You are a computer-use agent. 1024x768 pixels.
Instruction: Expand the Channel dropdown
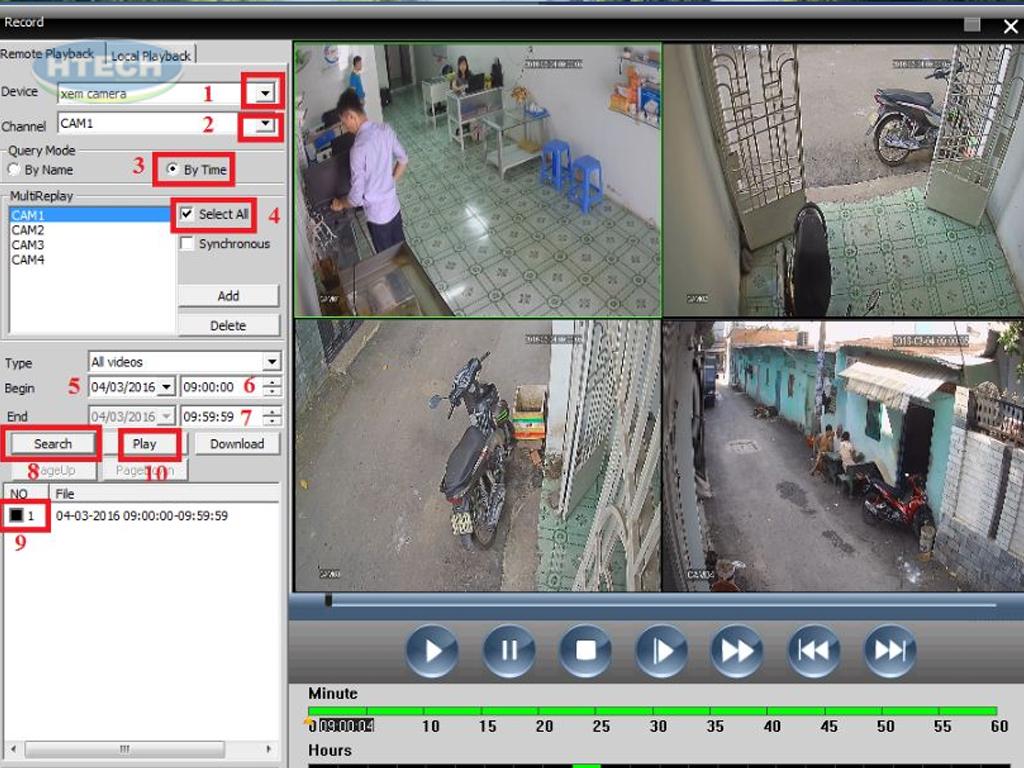[262, 125]
